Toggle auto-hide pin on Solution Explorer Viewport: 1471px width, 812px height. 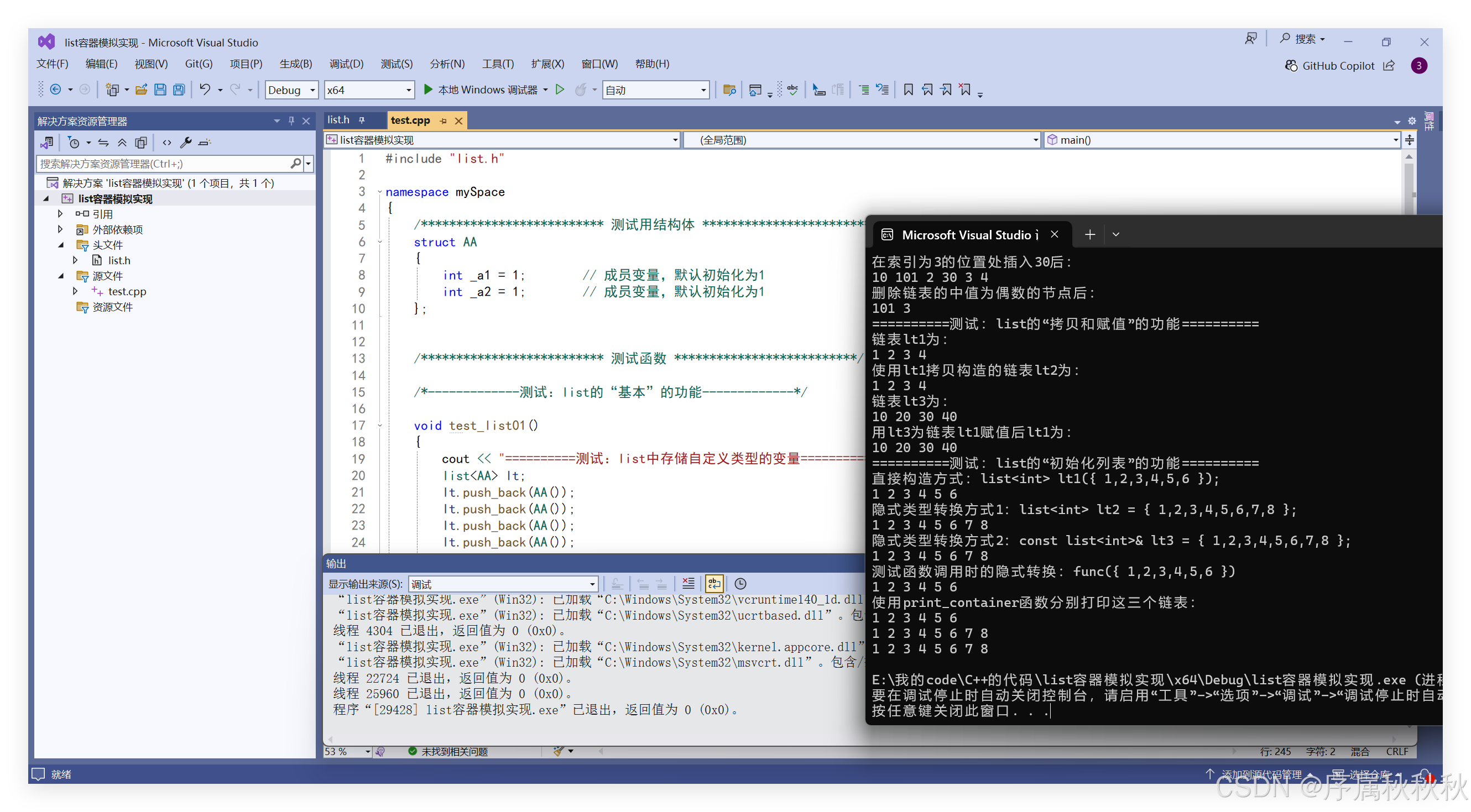(292, 121)
